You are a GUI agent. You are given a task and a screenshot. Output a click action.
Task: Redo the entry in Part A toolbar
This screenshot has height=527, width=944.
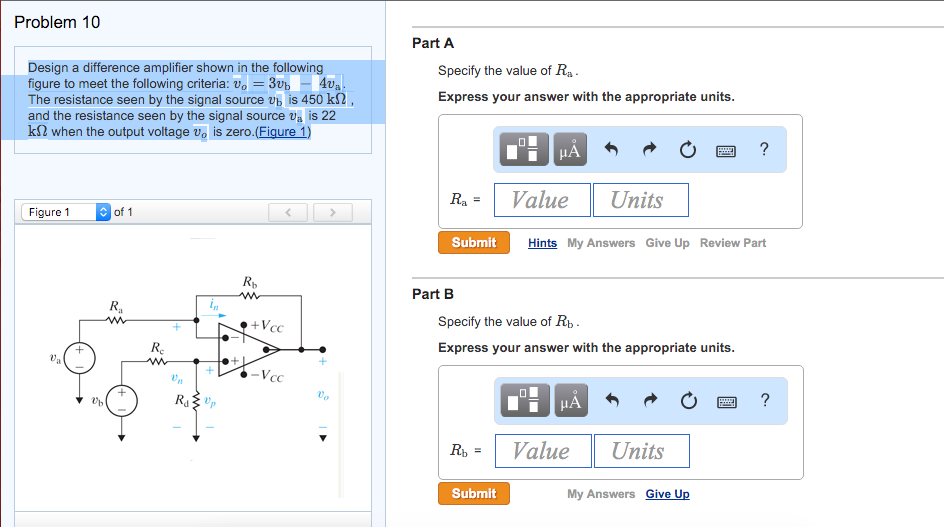click(649, 150)
